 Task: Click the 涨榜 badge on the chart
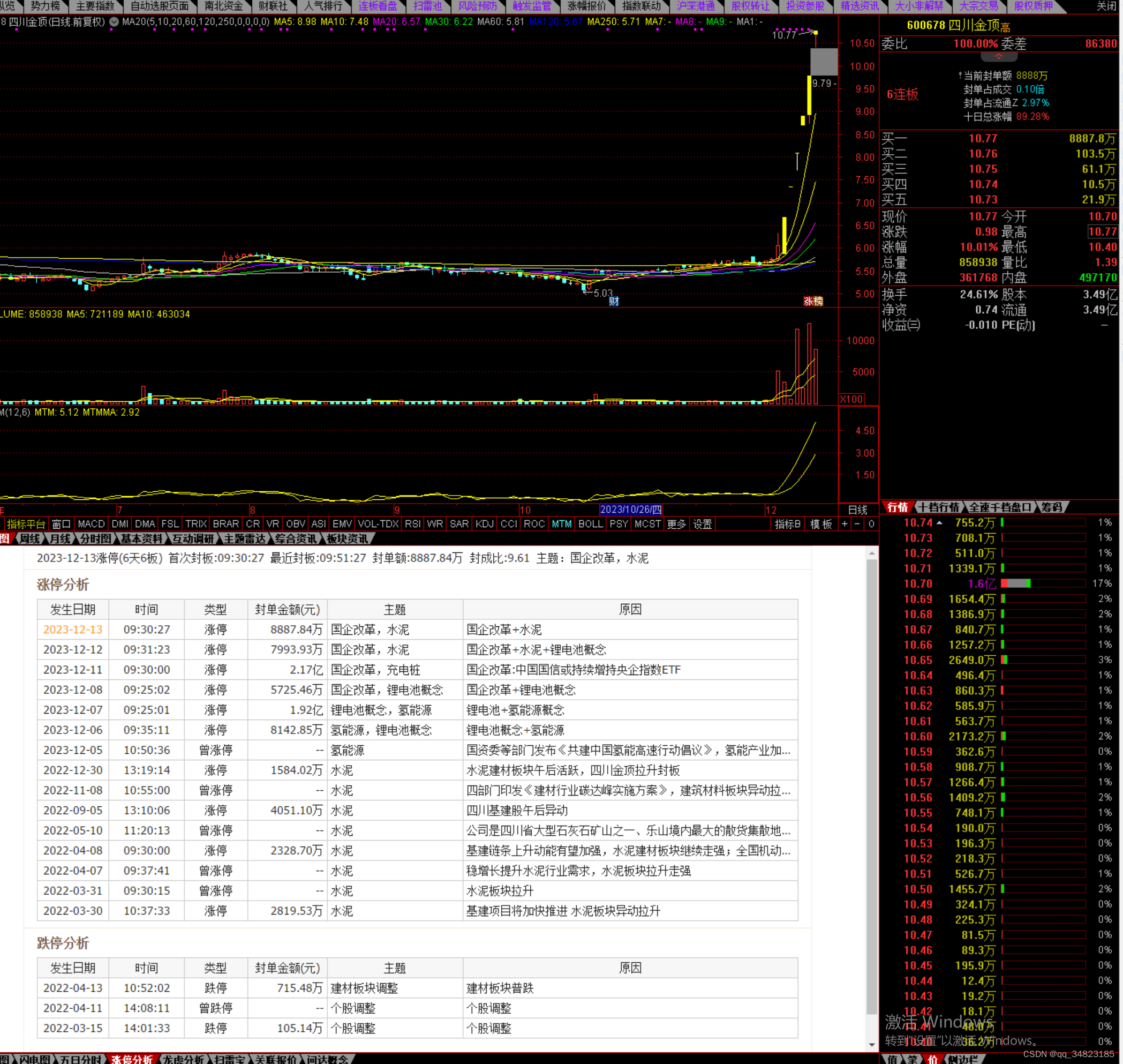tap(813, 301)
